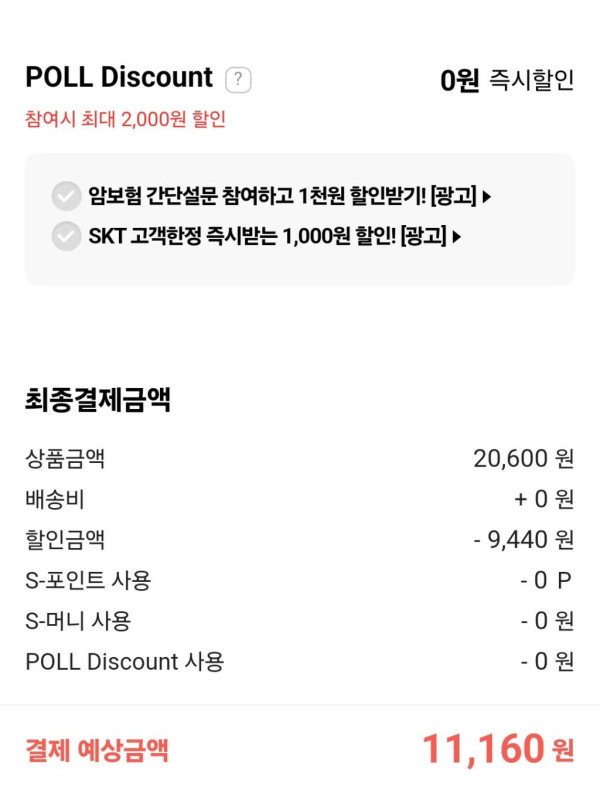Click the 결제 예상금액 label
600x797 pixels.
pos(97,749)
